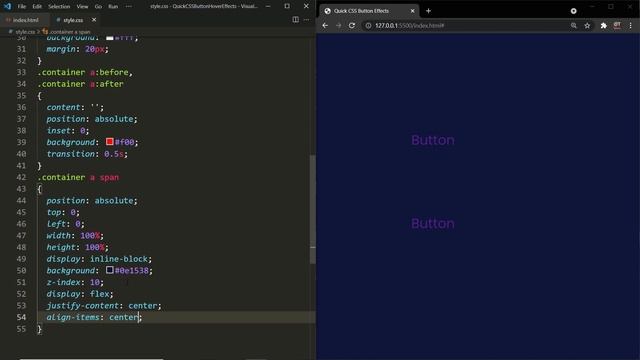Click the 'z-index: 10' line
Viewport: 640px width, 360px height.
75,282
